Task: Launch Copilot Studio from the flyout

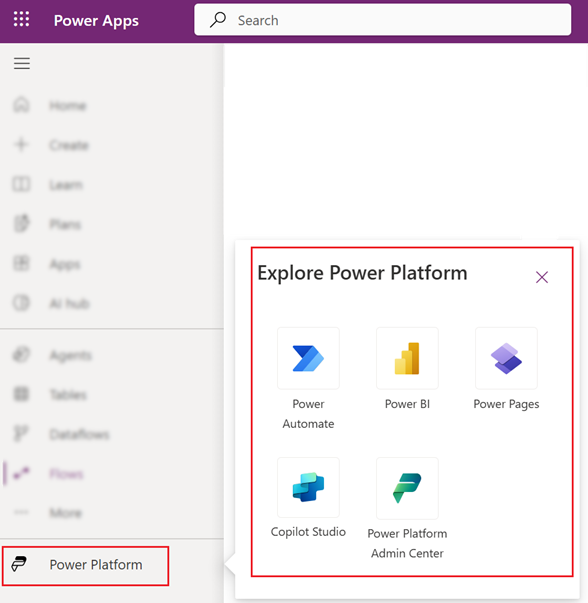Action: click(308, 488)
